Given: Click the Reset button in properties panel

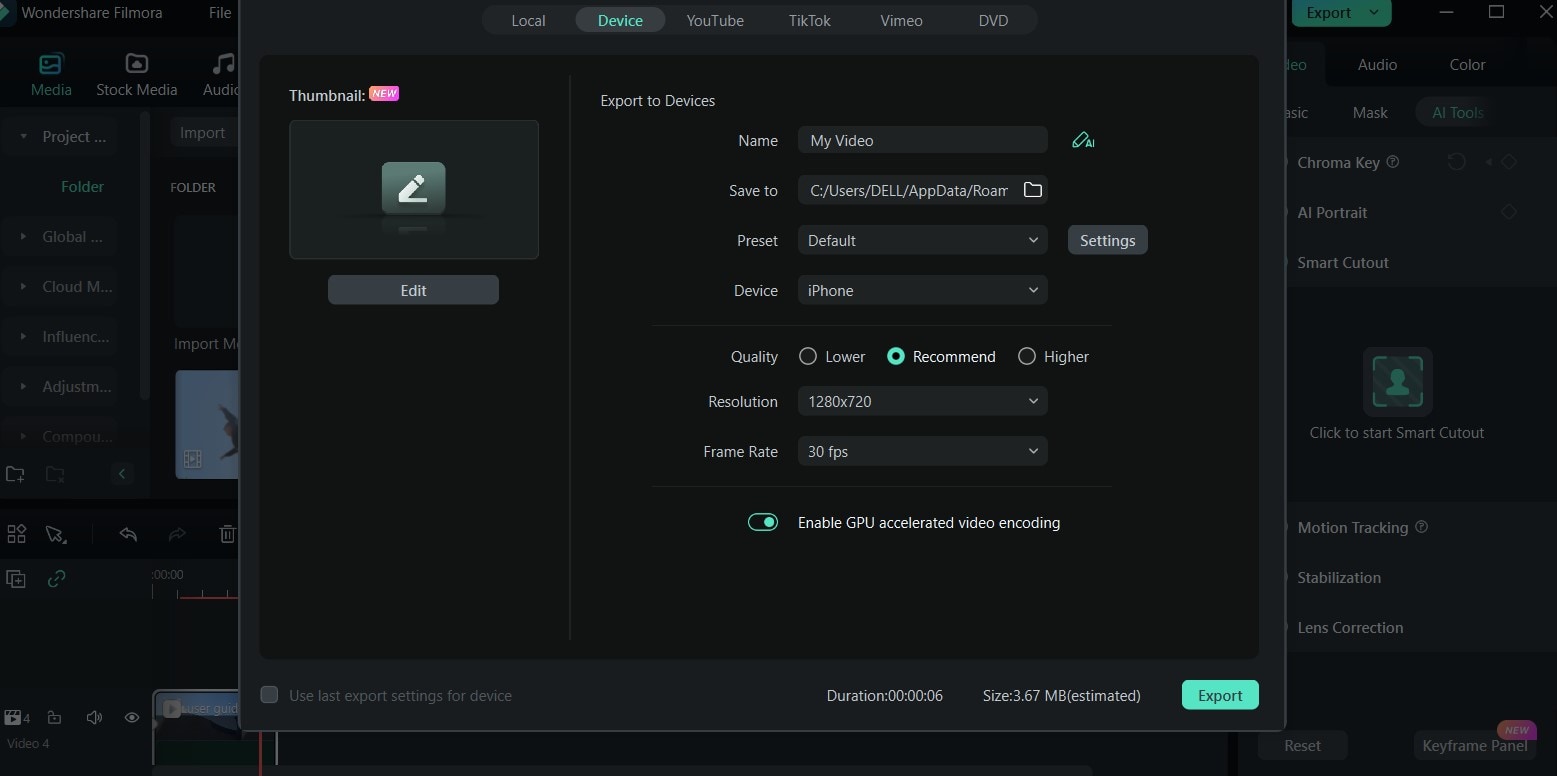Looking at the screenshot, I should 1302,745.
